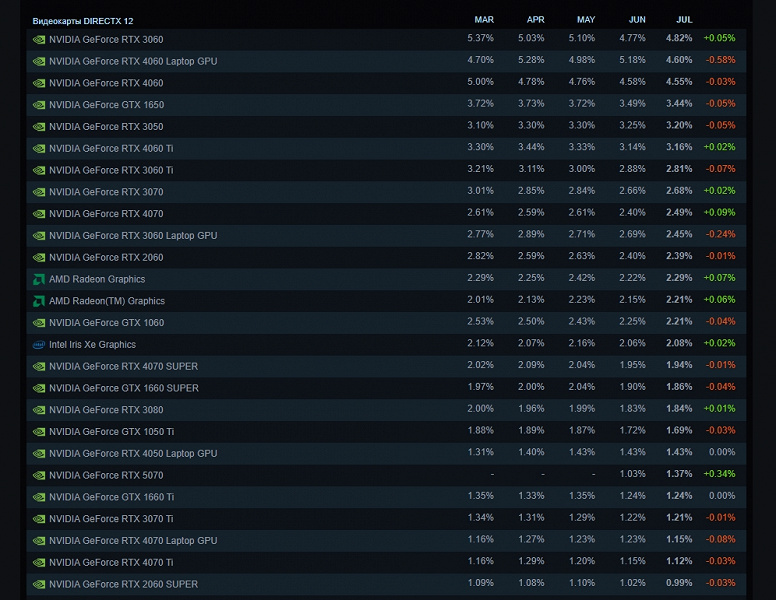776x600 pixels.
Task: Select the JUL column header
Action: click(683, 19)
